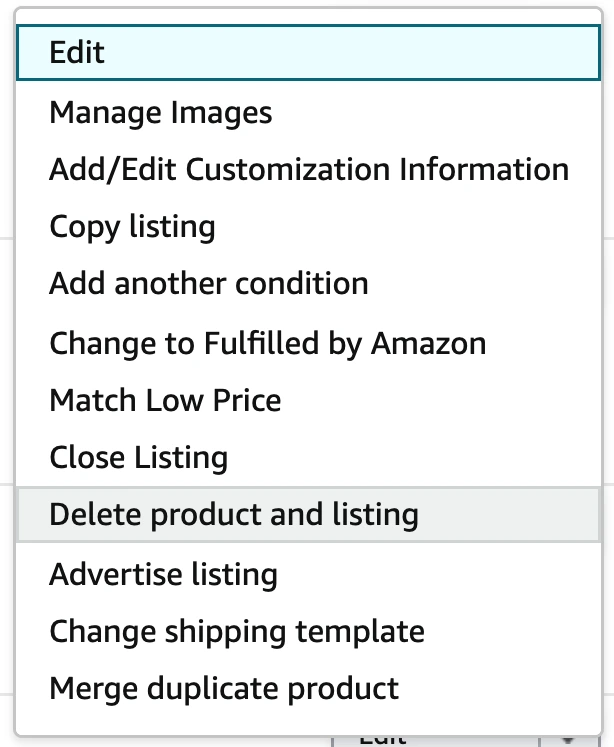Duplicate the listing via Copy listing
The height and width of the screenshot is (747, 614).
pyautogui.click(x=132, y=226)
